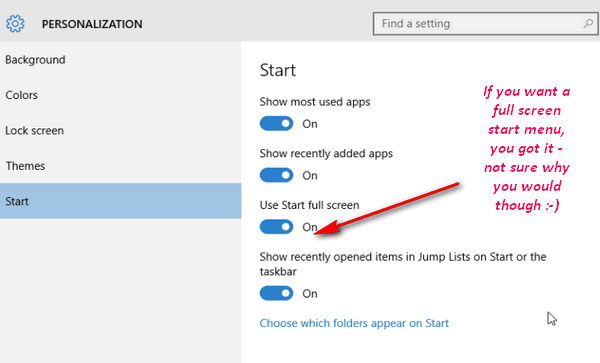600x363 pixels.
Task: Go to Lock screen settings
Action: [x=121, y=130]
